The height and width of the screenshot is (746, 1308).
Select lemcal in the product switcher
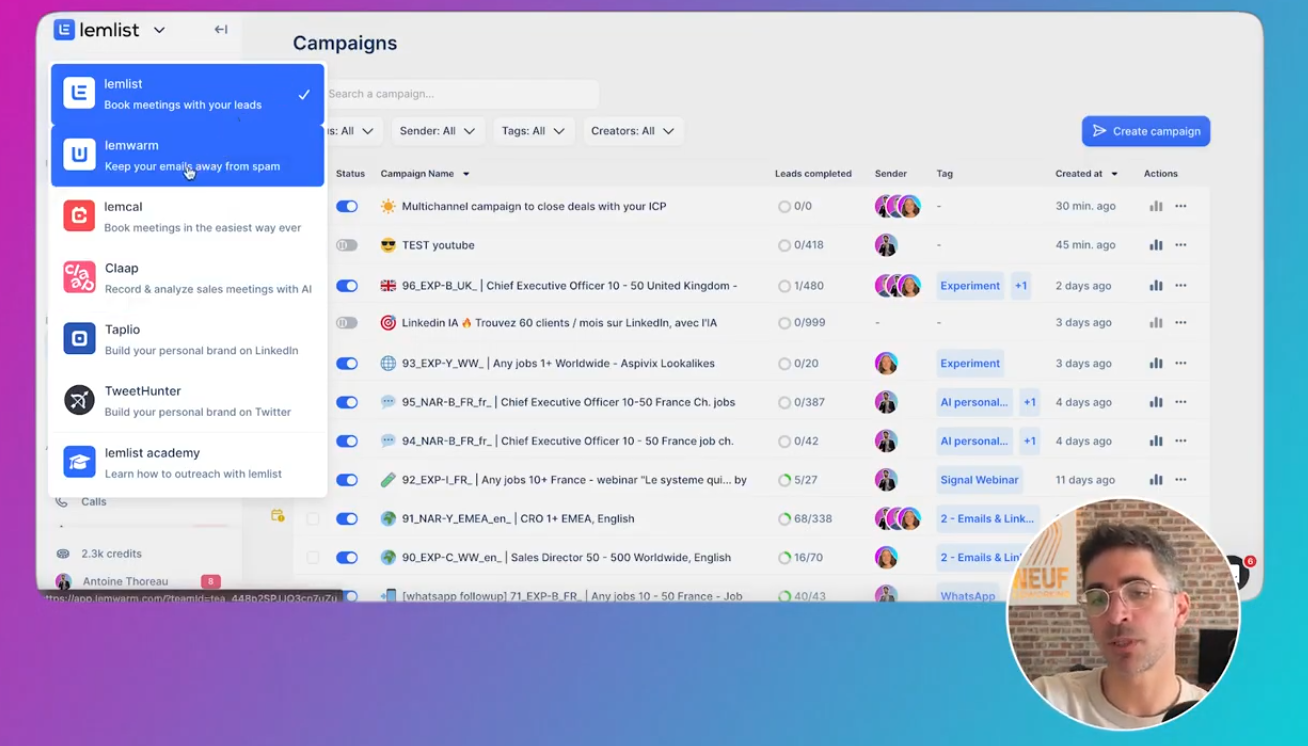click(188, 217)
